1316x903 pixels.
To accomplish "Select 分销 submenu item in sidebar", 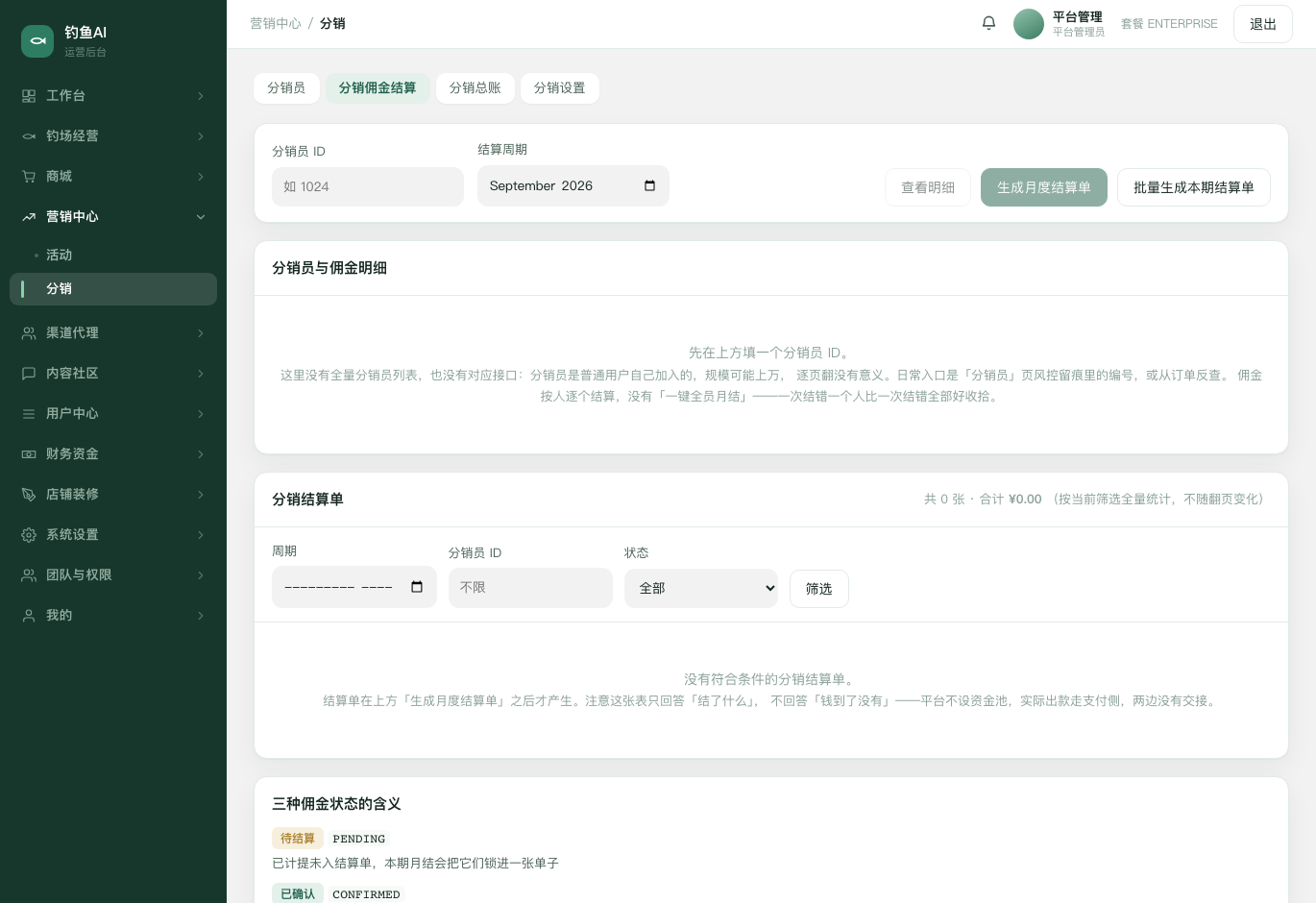I will [x=113, y=289].
